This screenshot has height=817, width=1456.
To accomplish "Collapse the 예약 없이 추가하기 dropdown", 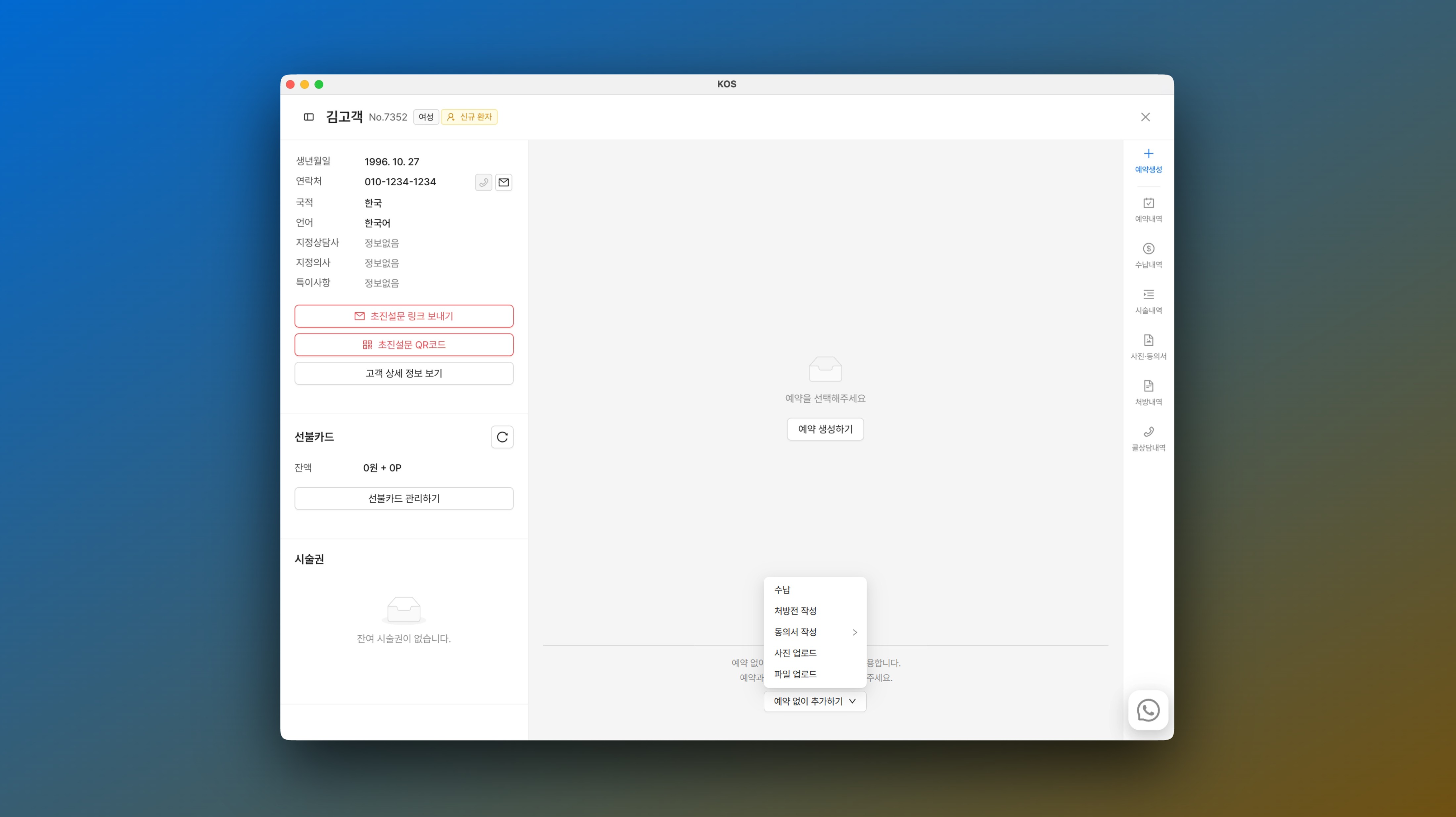I will tap(814, 701).
